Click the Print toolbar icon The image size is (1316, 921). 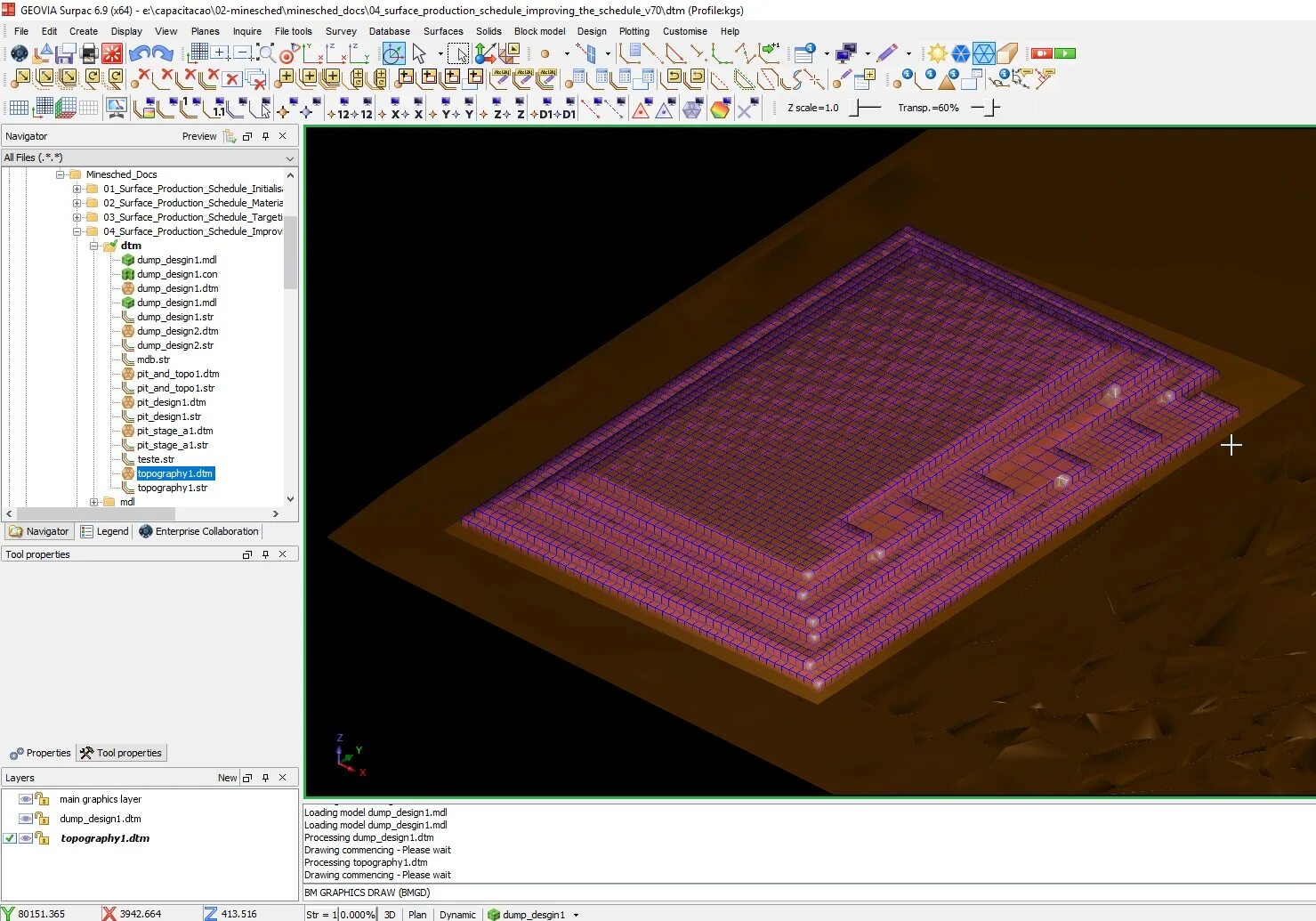point(89,53)
